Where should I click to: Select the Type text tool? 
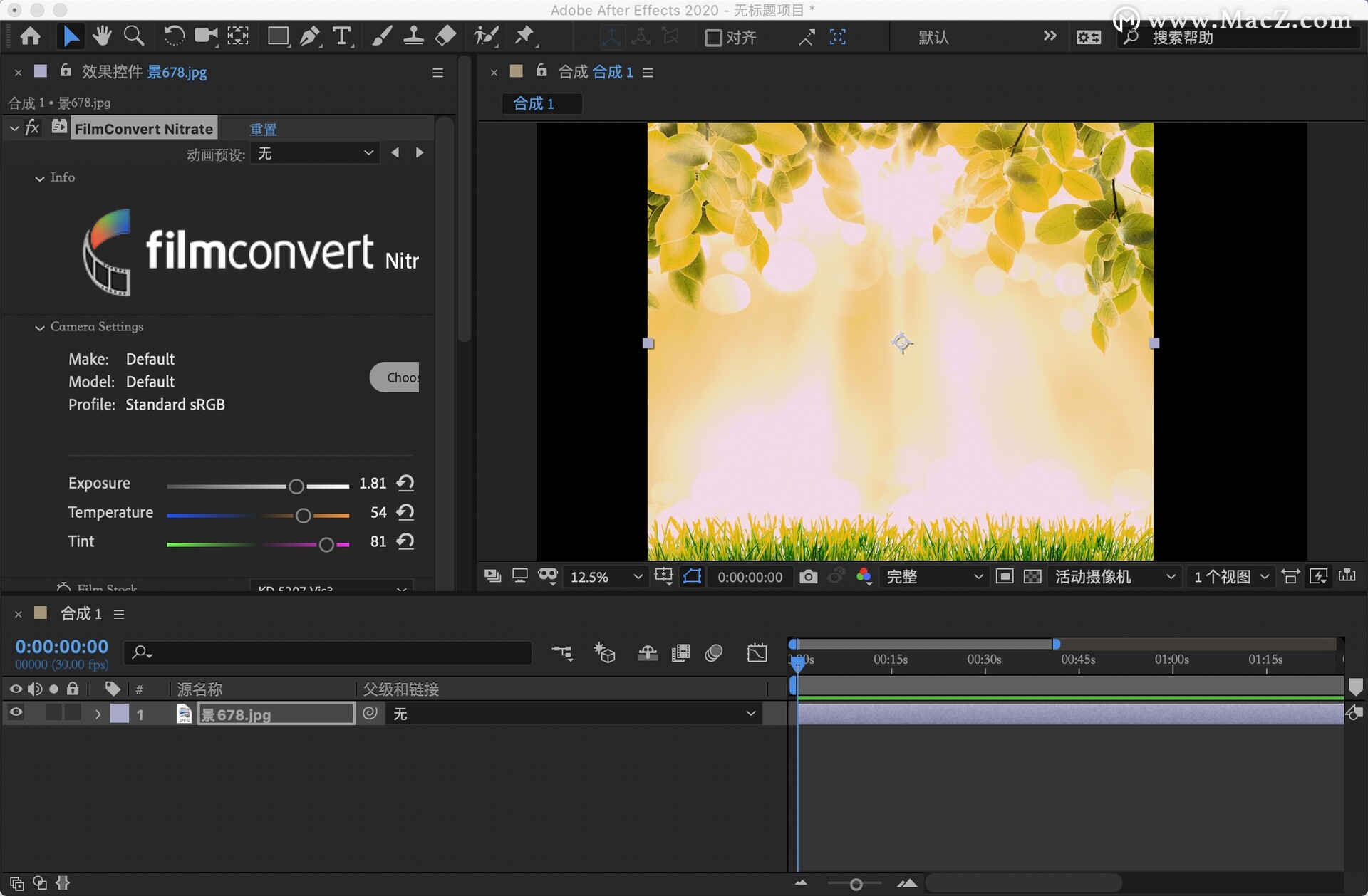(x=342, y=36)
